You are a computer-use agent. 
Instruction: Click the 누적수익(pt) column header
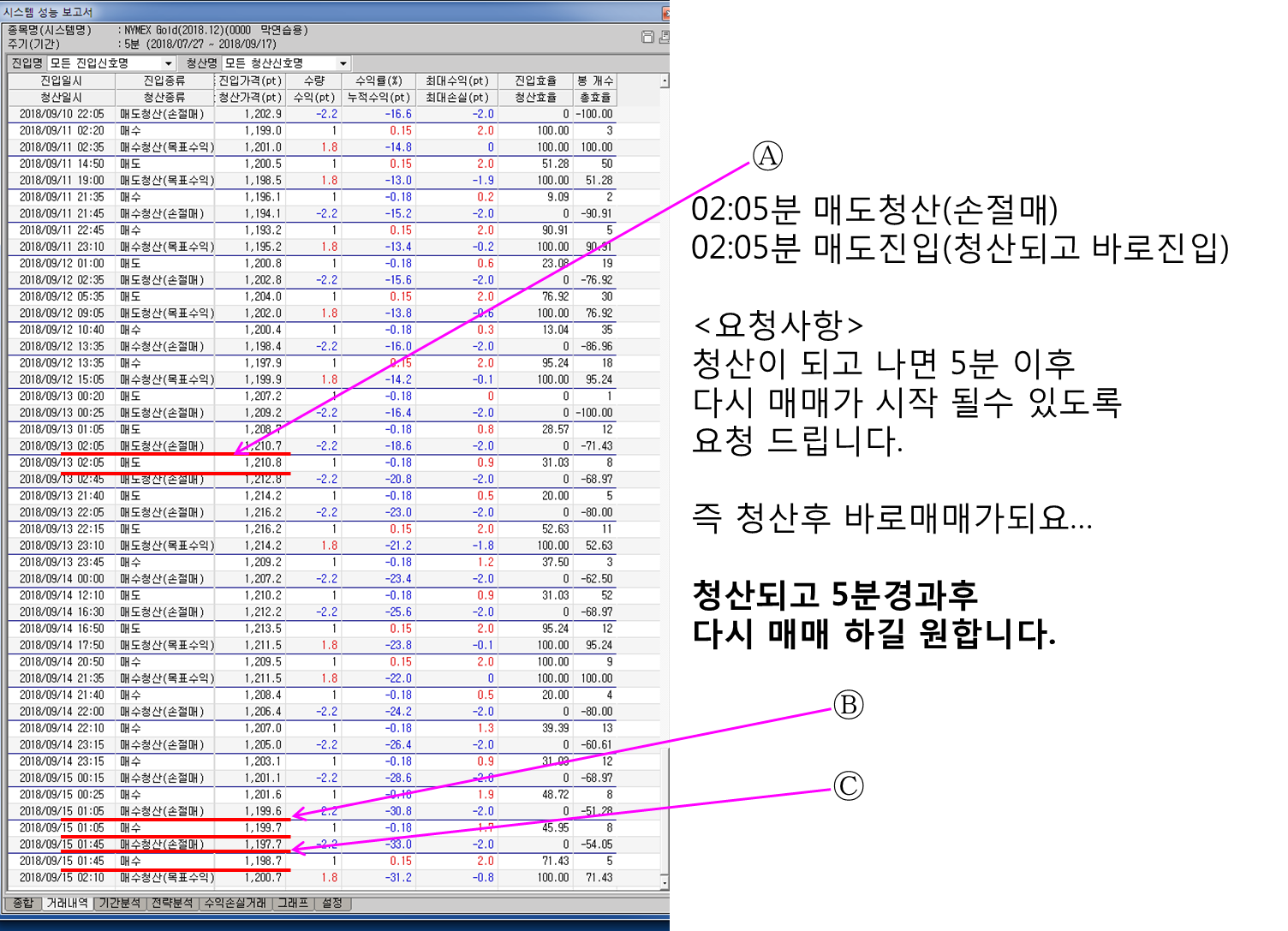[x=379, y=97]
